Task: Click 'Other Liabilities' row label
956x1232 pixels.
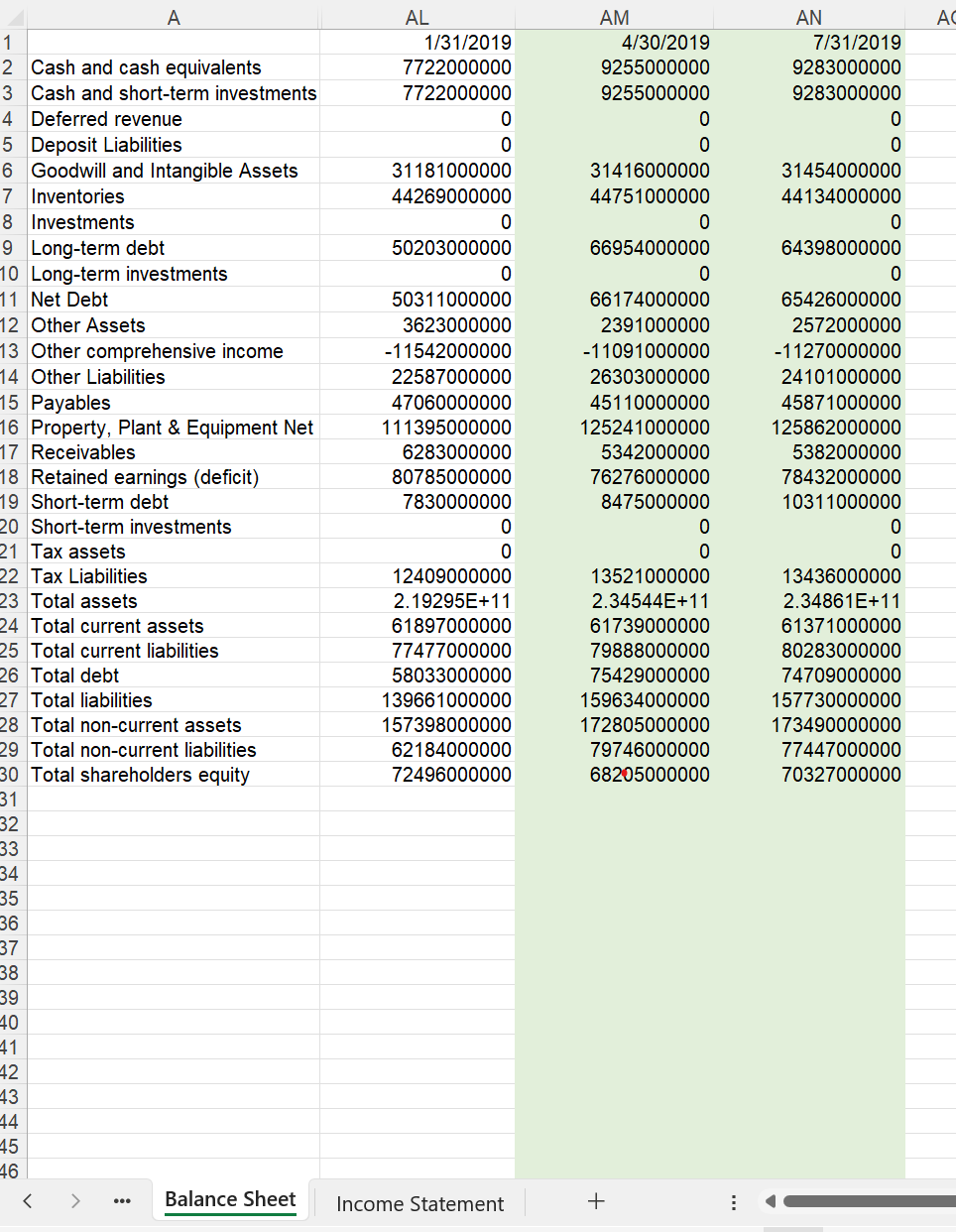Action: (x=97, y=377)
